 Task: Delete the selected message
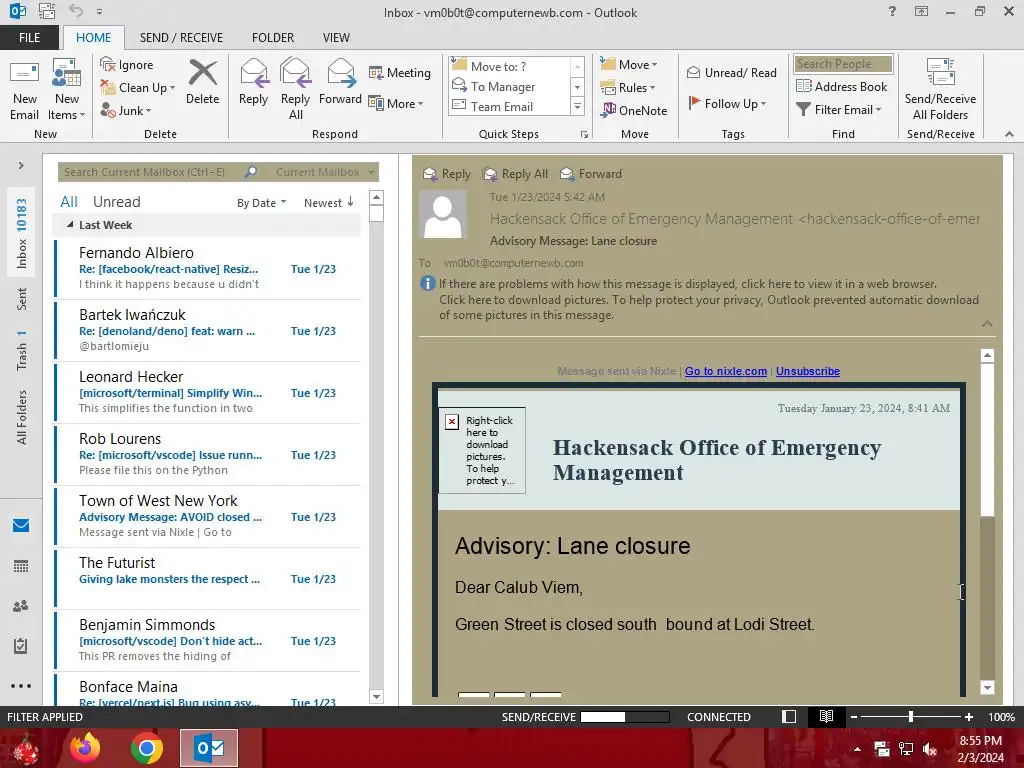202,82
